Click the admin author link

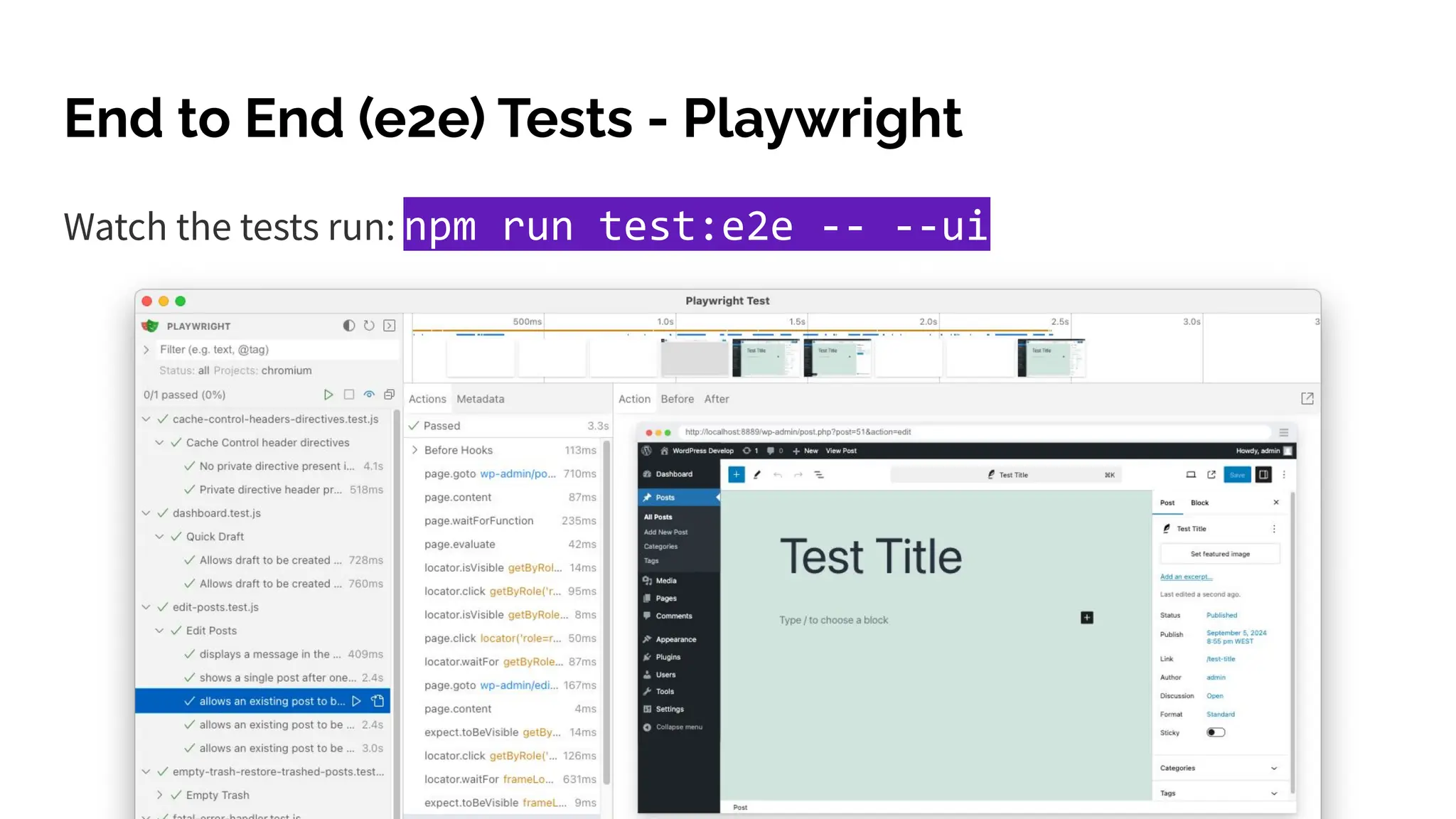click(1216, 678)
